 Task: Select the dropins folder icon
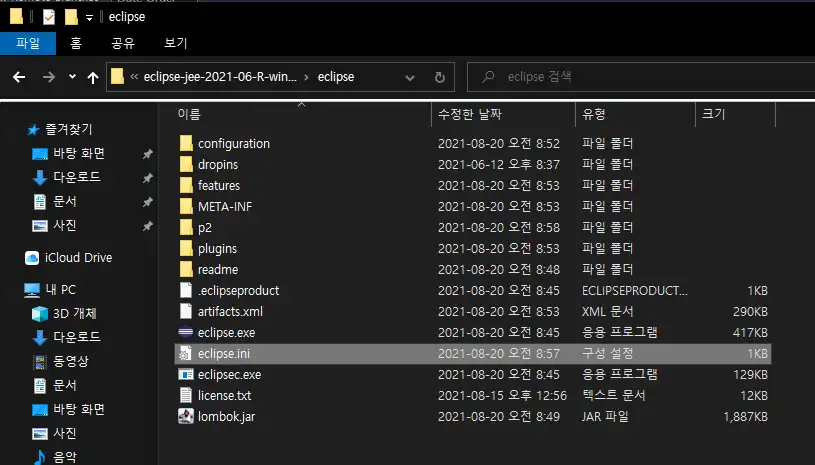(x=186, y=164)
